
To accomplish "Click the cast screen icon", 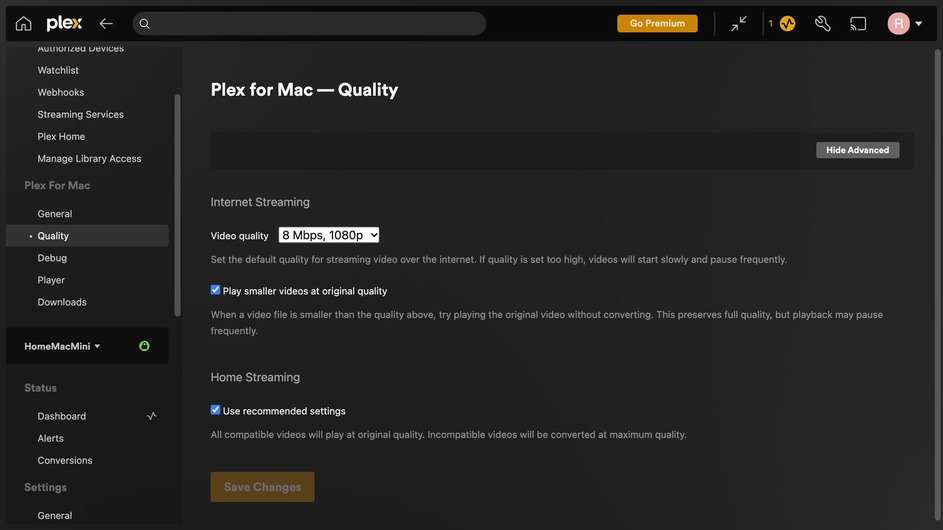I will click(x=858, y=23).
